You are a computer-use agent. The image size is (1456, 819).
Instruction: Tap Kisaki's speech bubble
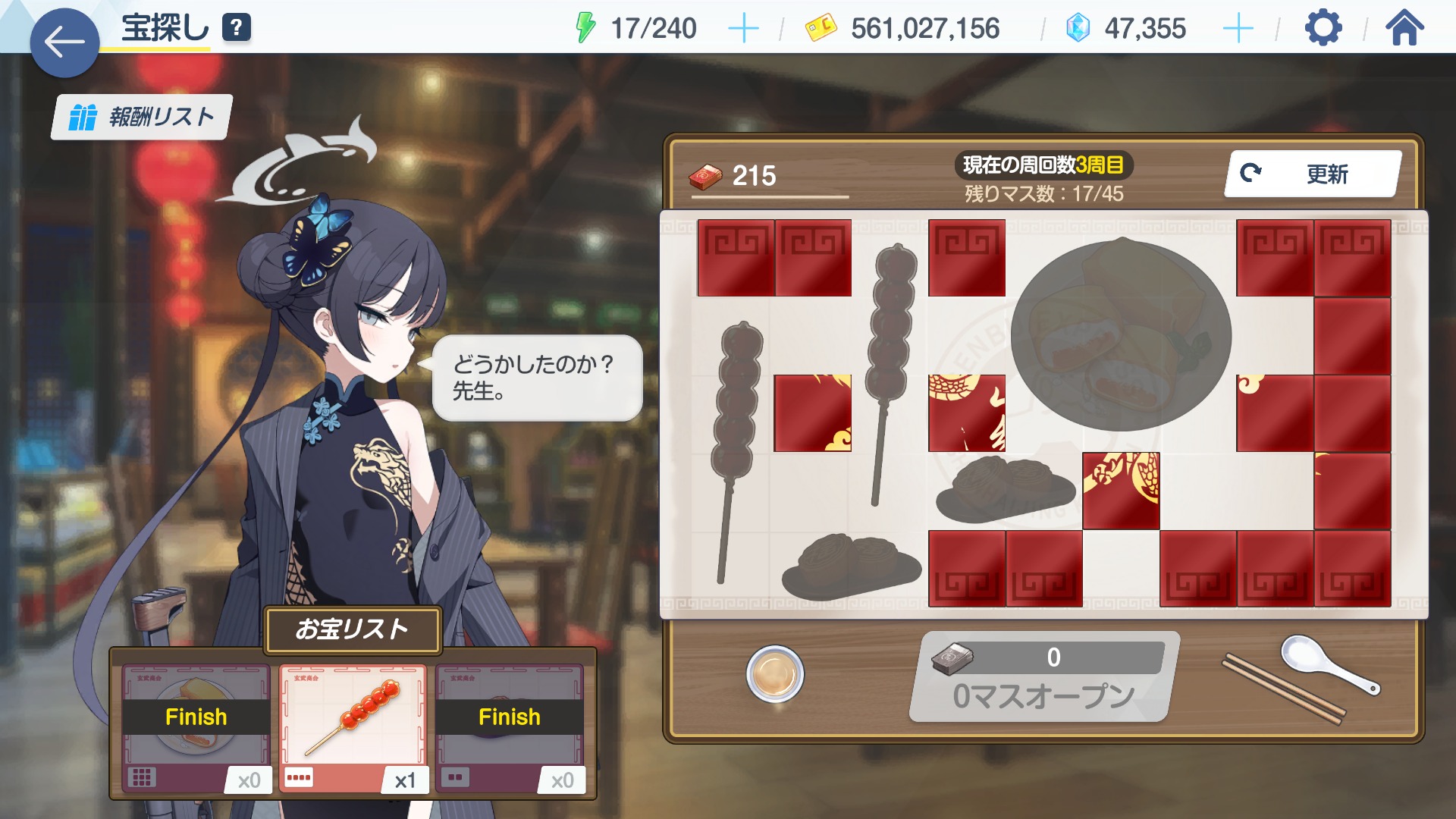tap(537, 378)
